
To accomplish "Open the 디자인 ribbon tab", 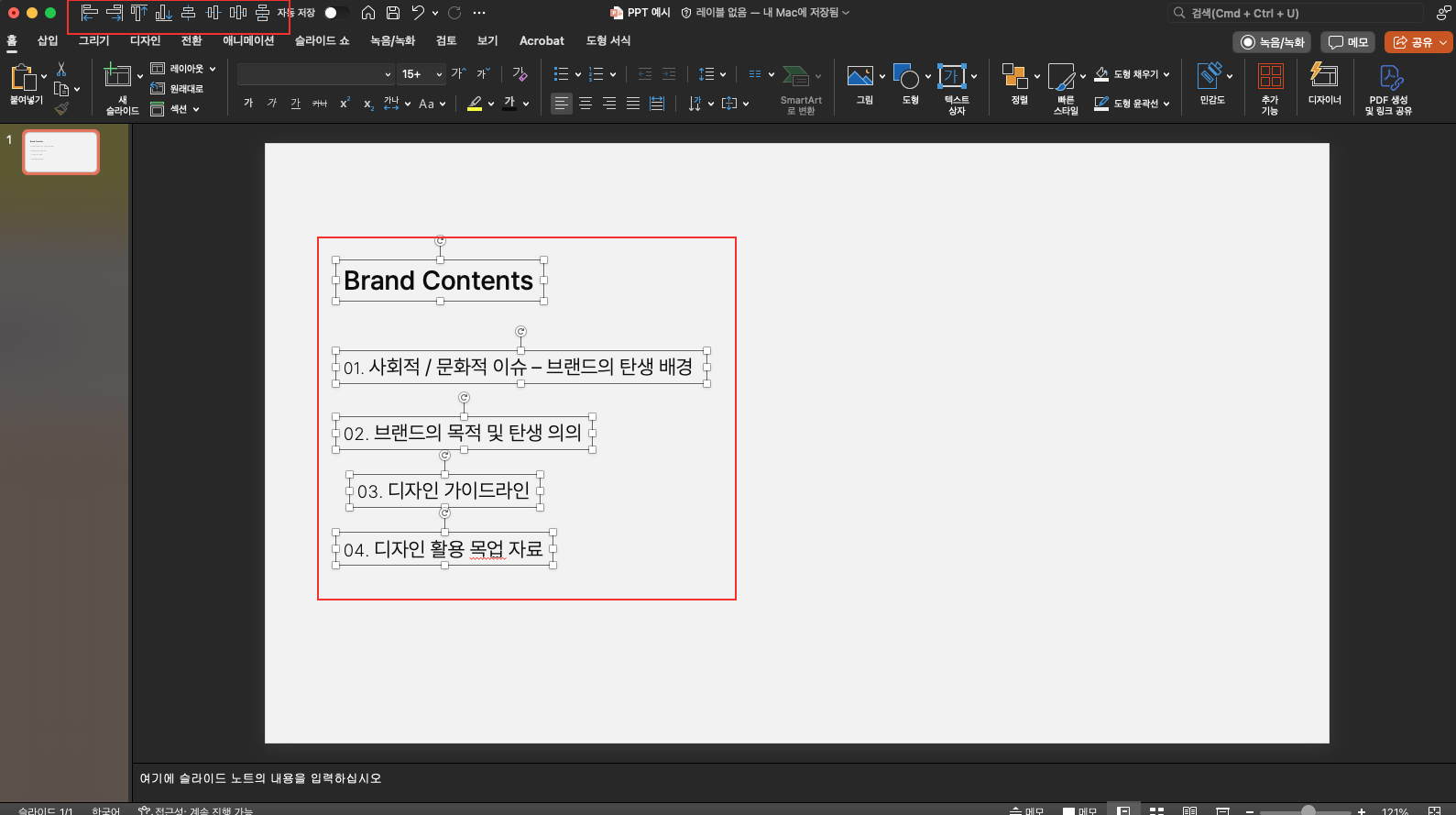I will coord(145,40).
